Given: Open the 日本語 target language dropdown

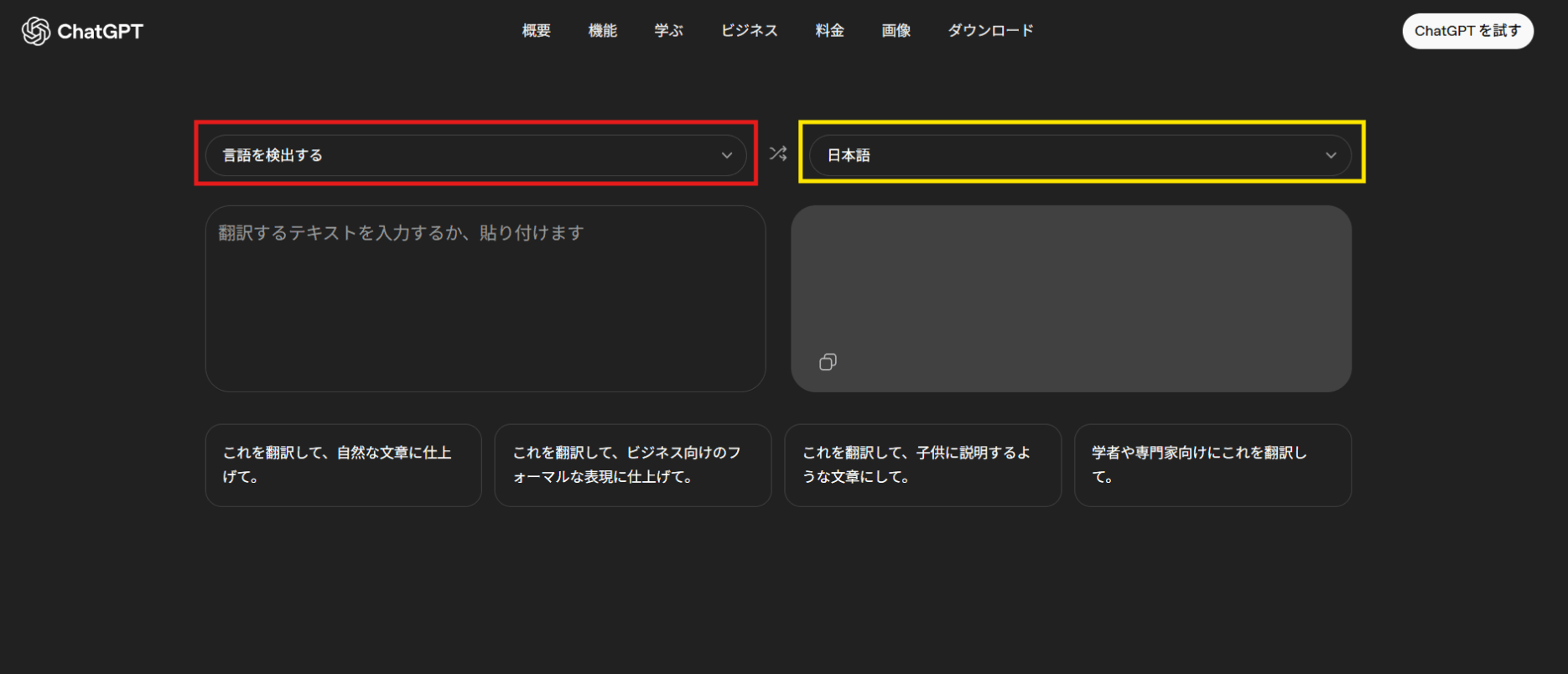Looking at the screenshot, I should [x=1079, y=155].
